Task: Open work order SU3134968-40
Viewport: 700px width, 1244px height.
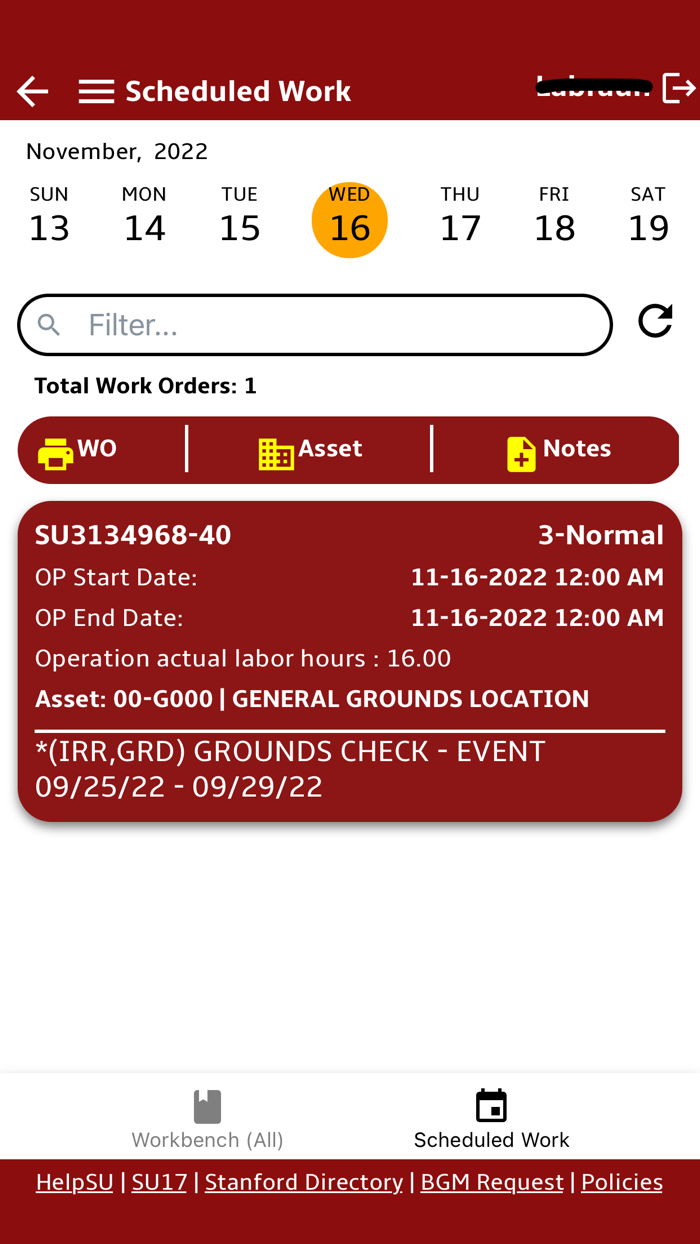Action: [133, 535]
